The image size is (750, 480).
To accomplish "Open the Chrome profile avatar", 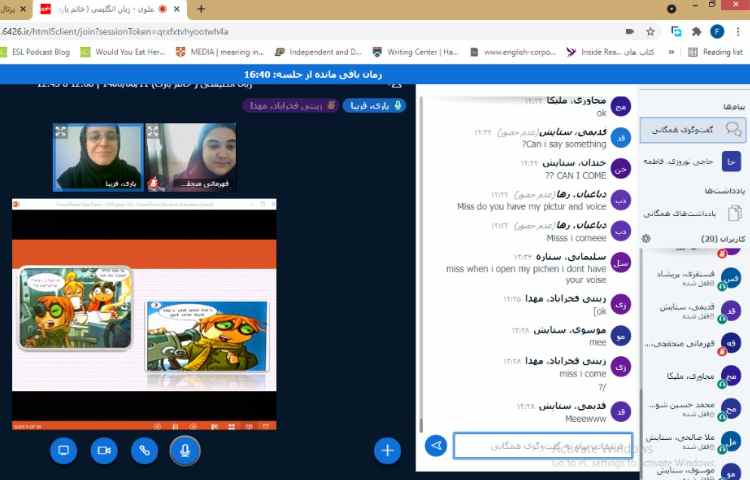I will tap(717, 32).
